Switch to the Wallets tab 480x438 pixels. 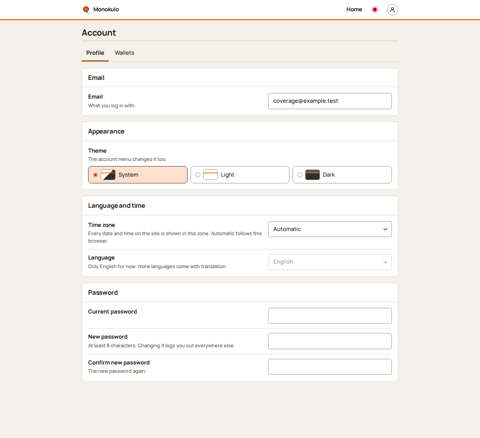124,53
